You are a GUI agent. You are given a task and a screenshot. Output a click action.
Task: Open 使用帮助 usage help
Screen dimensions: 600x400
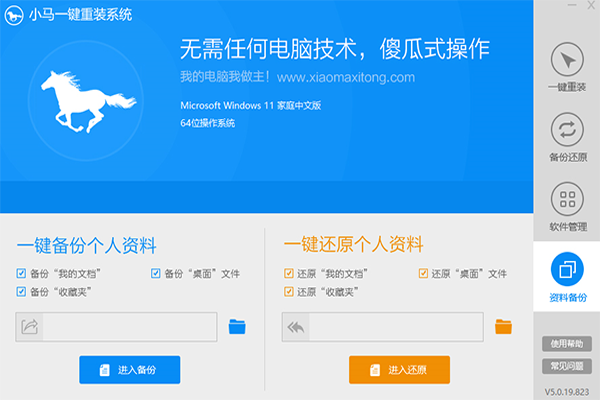tap(568, 344)
